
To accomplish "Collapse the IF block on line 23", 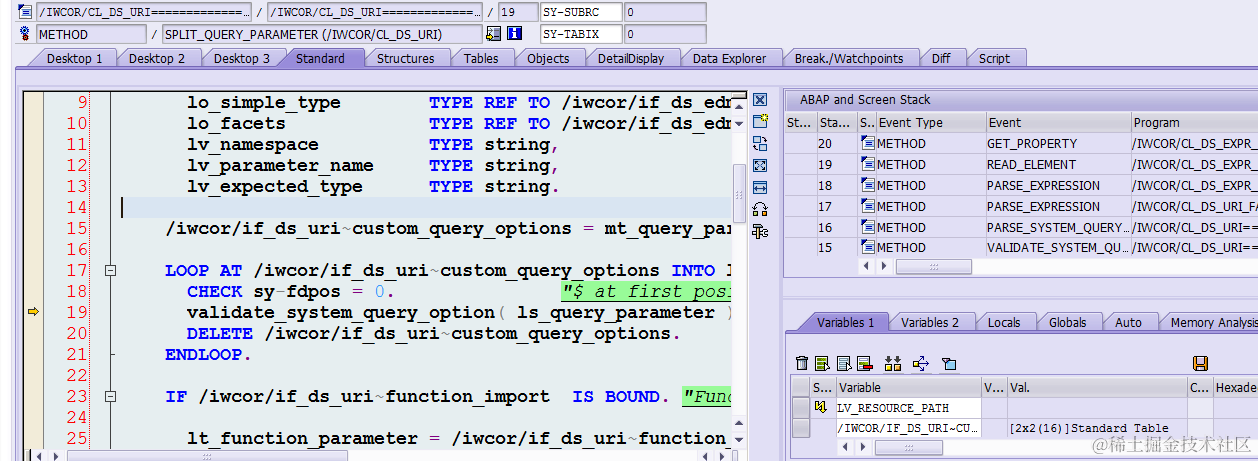I will (x=111, y=396).
